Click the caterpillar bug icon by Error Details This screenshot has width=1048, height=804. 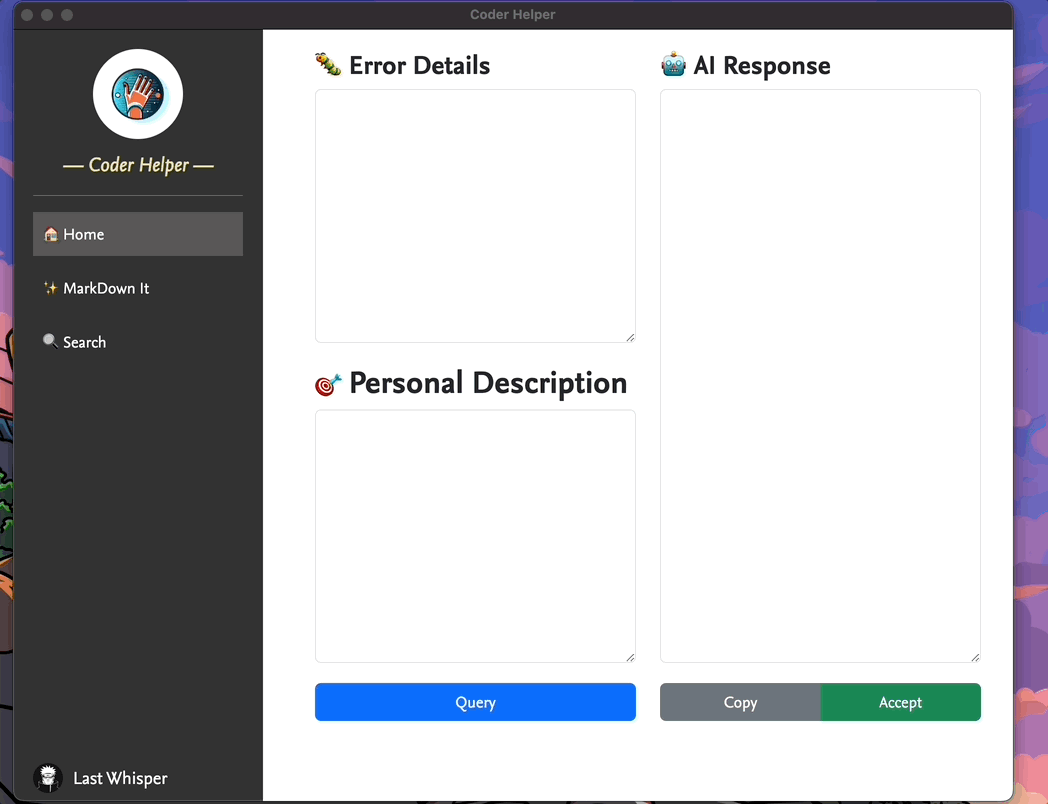pos(328,64)
